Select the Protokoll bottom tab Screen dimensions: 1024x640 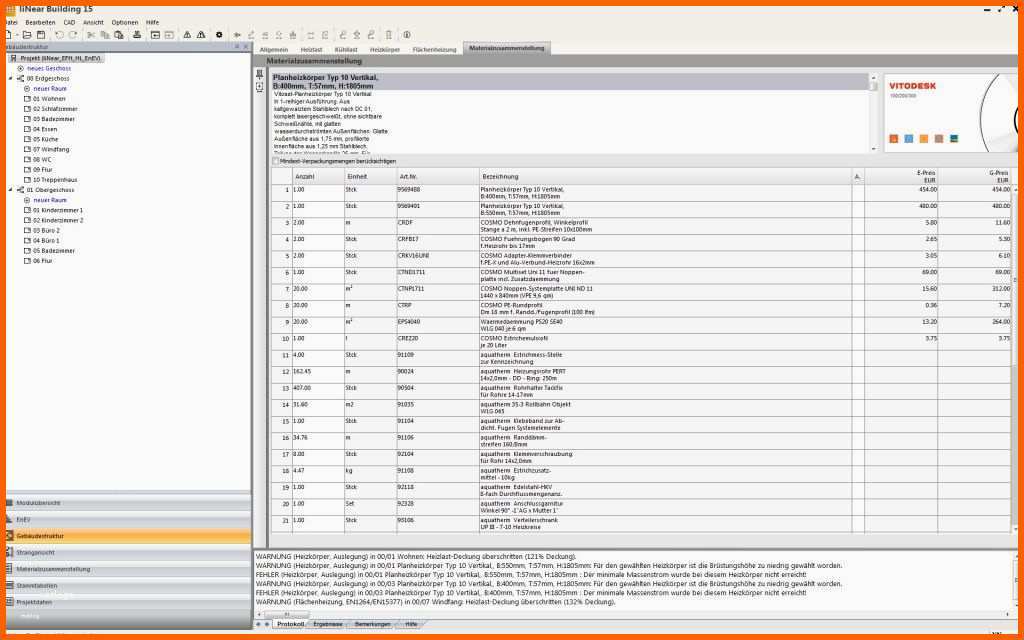(x=291, y=624)
